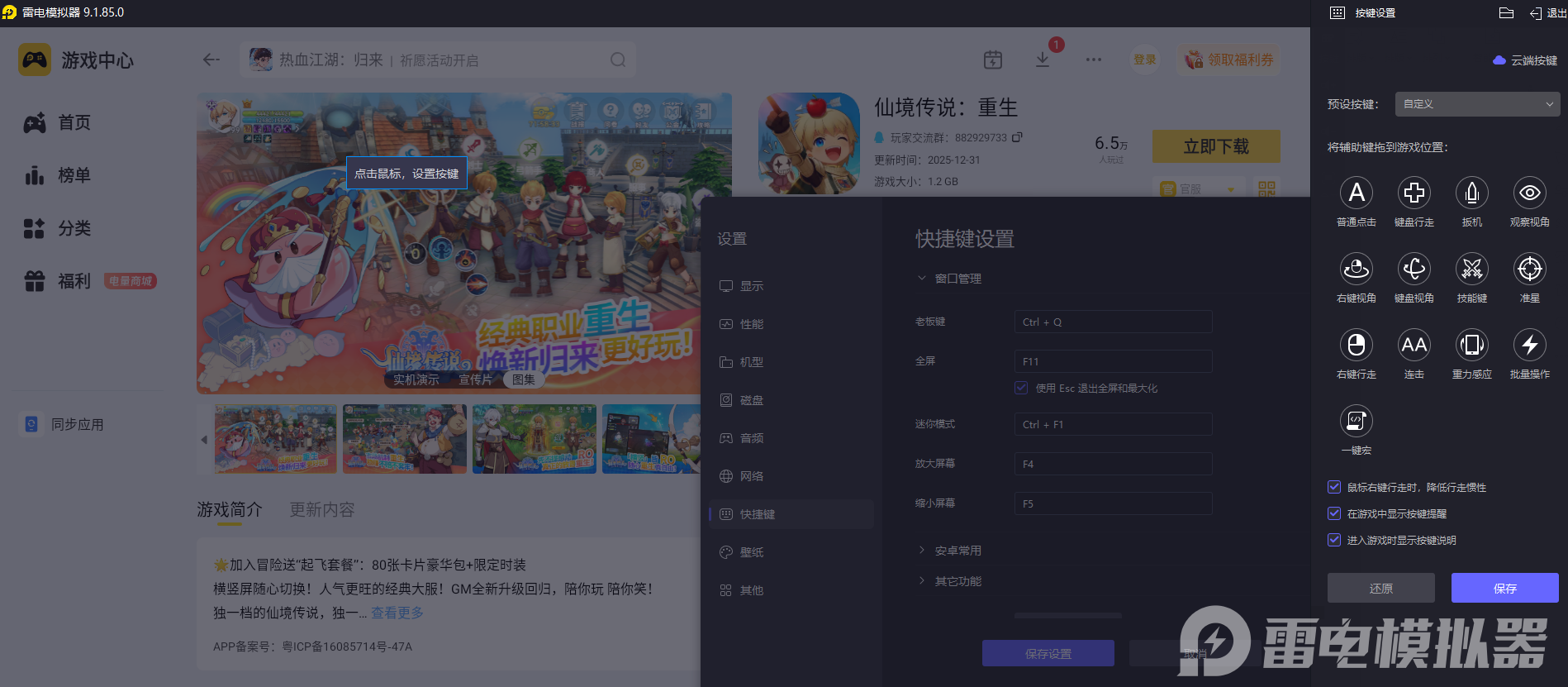
Task: Open 磁盘 settings category
Action: coord(791,400)
